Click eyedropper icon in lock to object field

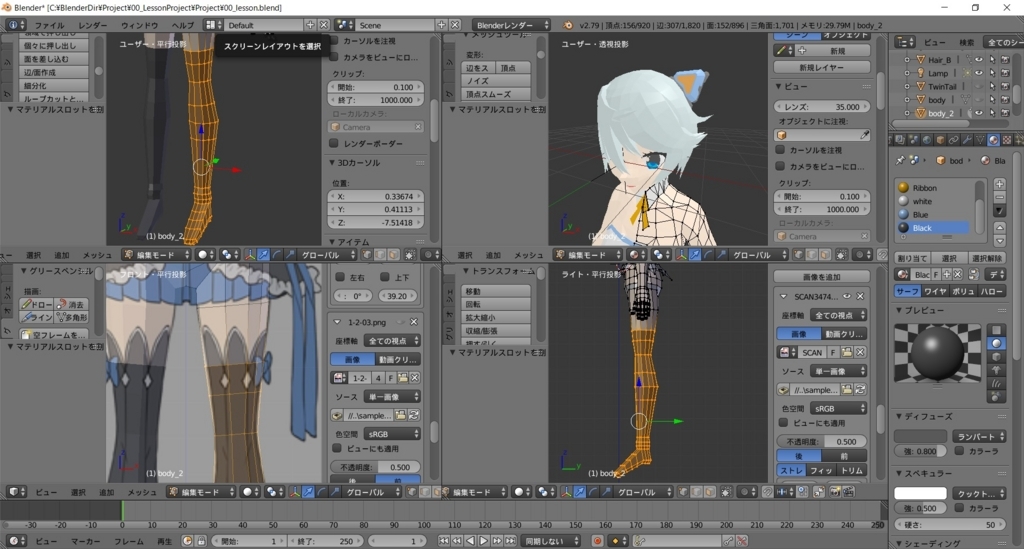(x=865, y=135)
